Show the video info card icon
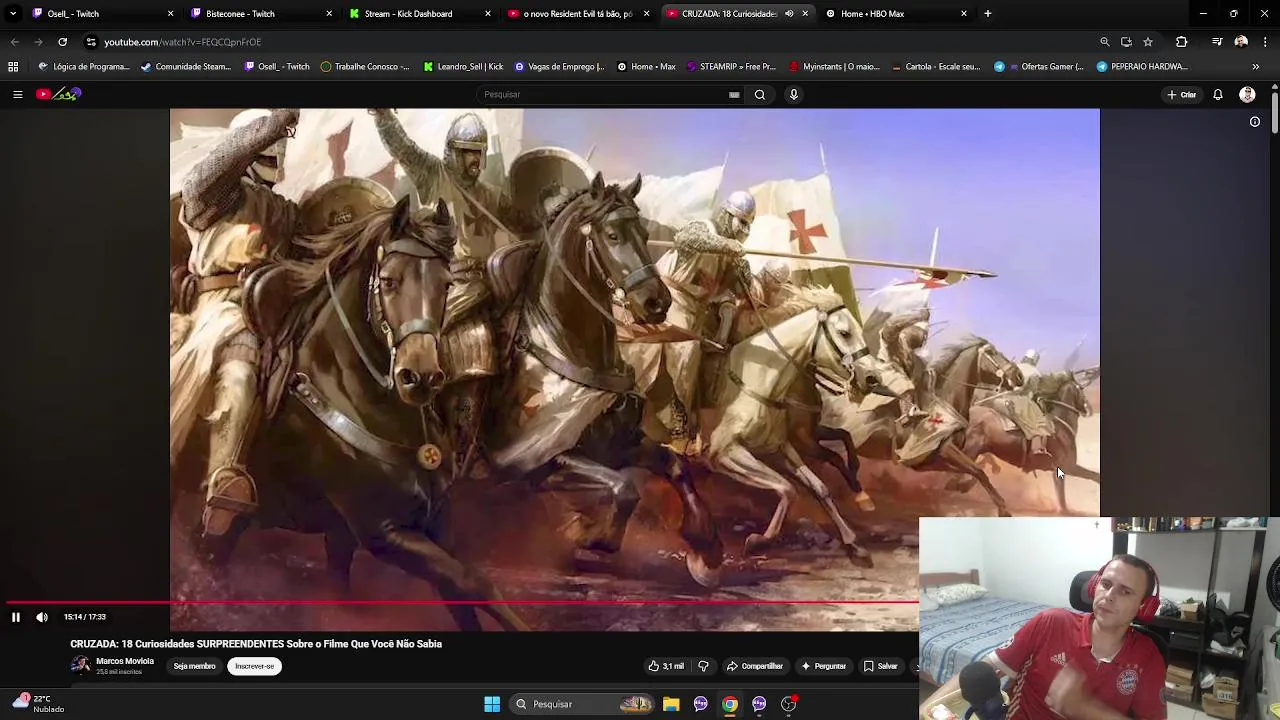The image size is (1280, 720). click(x=1255, y=122)
